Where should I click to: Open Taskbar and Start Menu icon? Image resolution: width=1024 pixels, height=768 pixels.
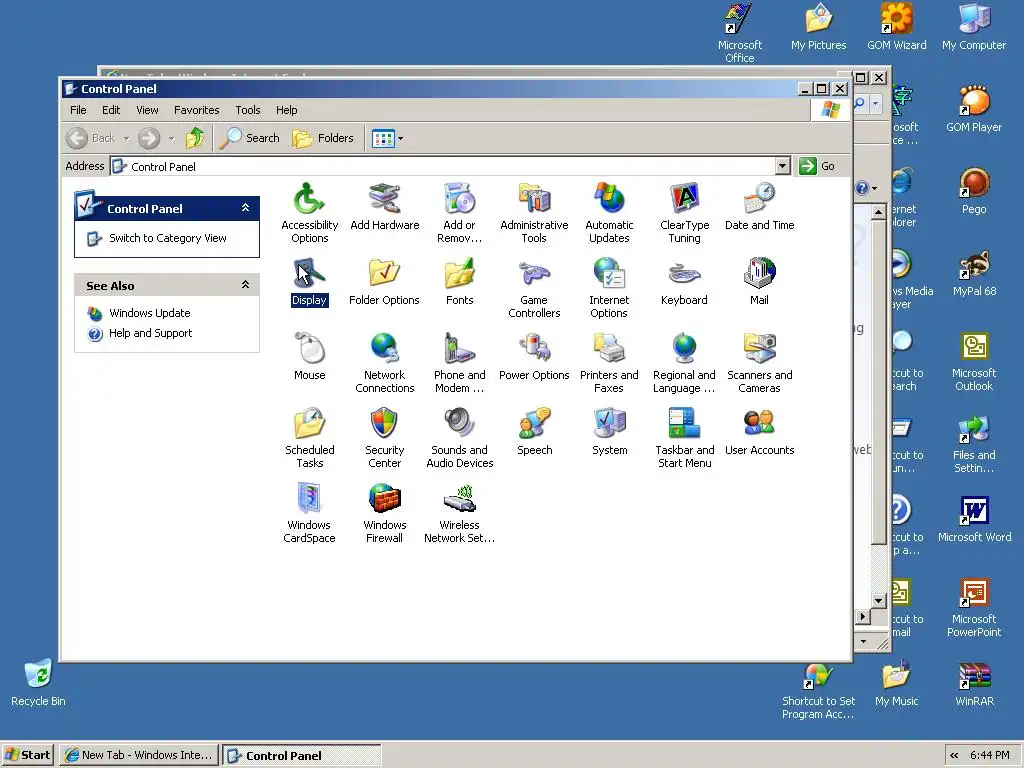pyautogui.click(x=684, y=438)
